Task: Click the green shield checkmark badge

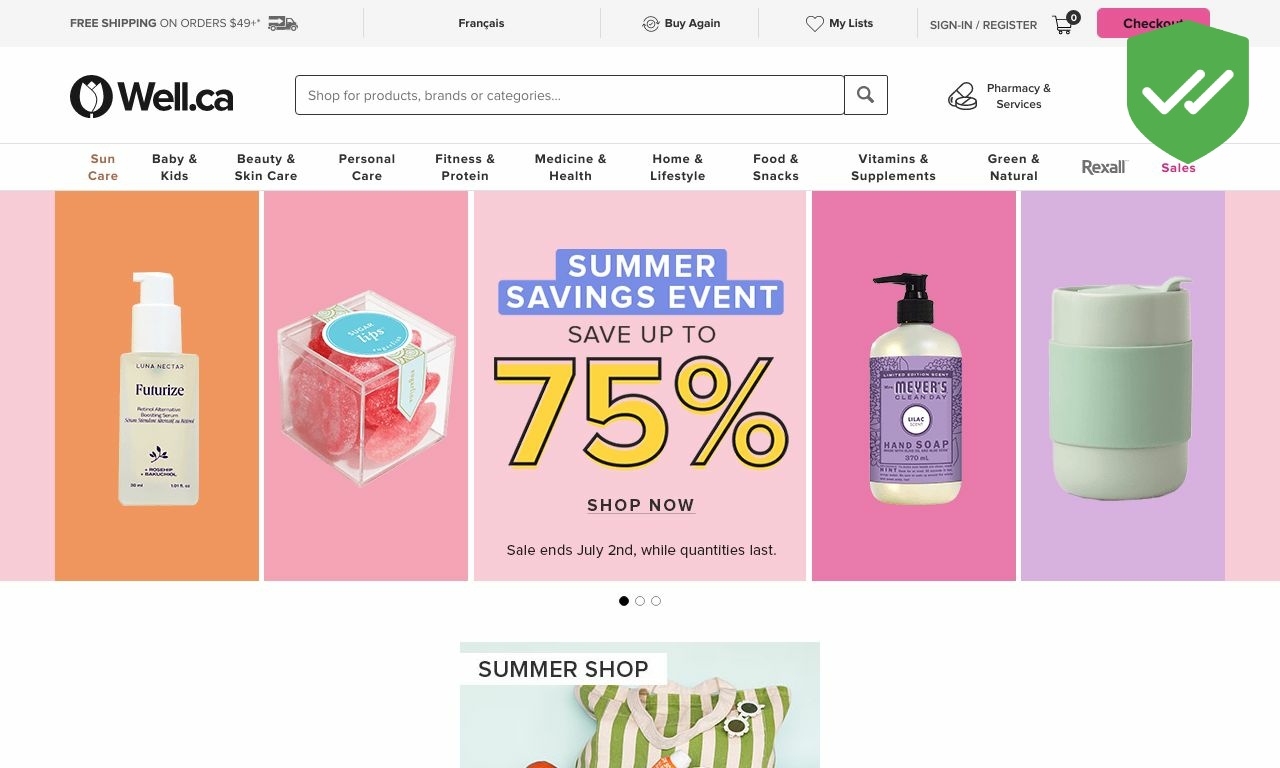Action: pyautogui.click(x=1188, y=92)
